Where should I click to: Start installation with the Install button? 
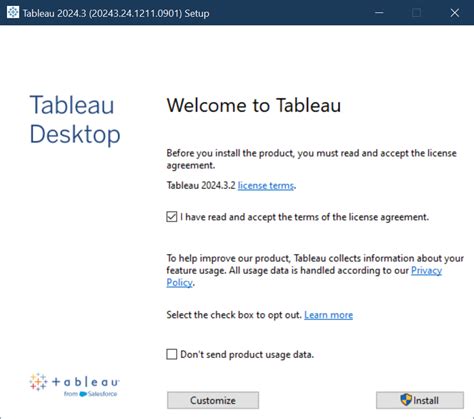420,400
